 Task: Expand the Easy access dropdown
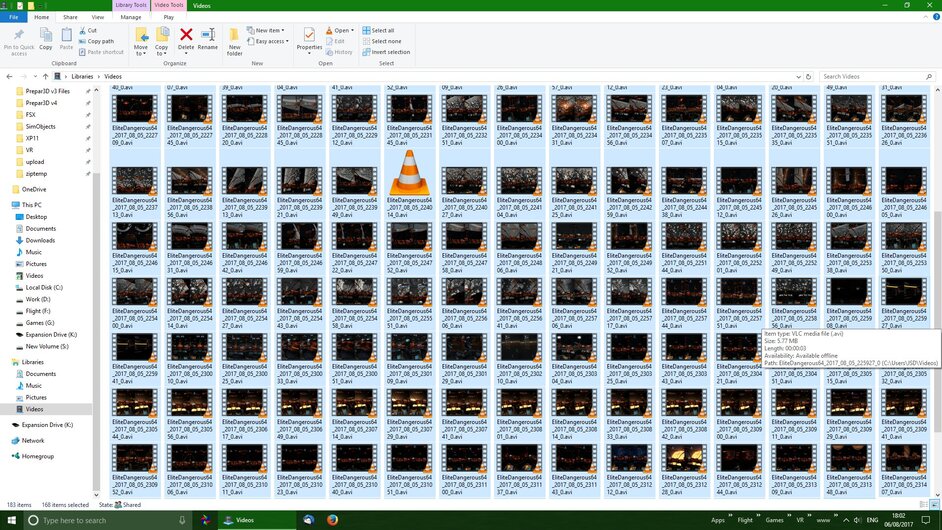[x=270, y=41]
